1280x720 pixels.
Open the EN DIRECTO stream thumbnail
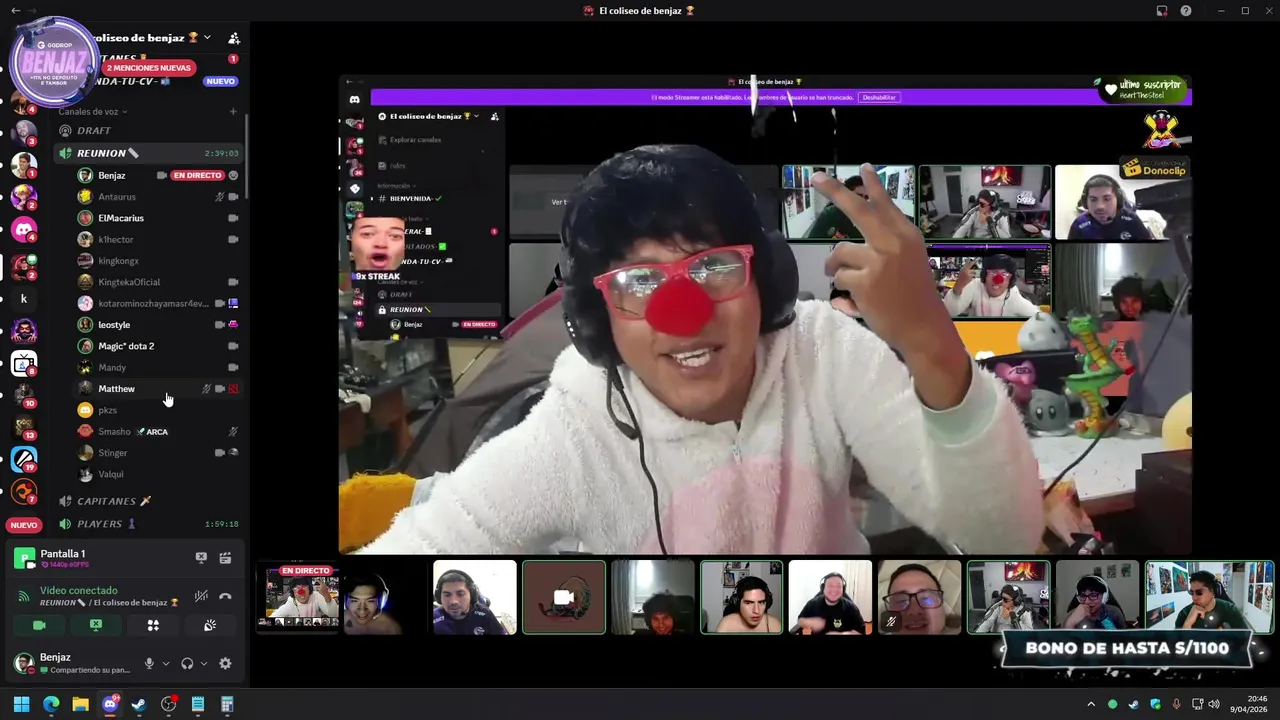(x=299, y=597)
